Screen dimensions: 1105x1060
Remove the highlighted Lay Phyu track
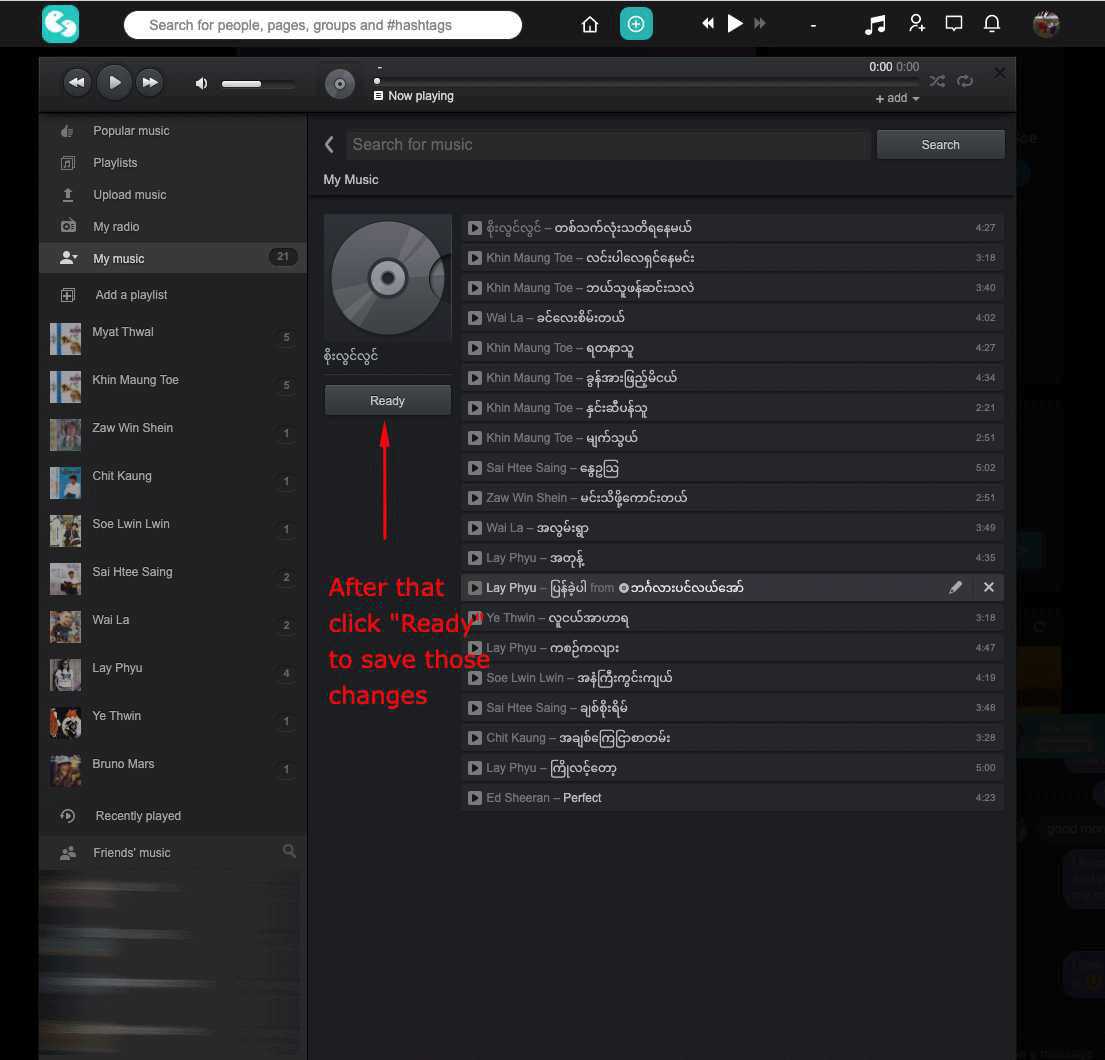tap(989, 587)
